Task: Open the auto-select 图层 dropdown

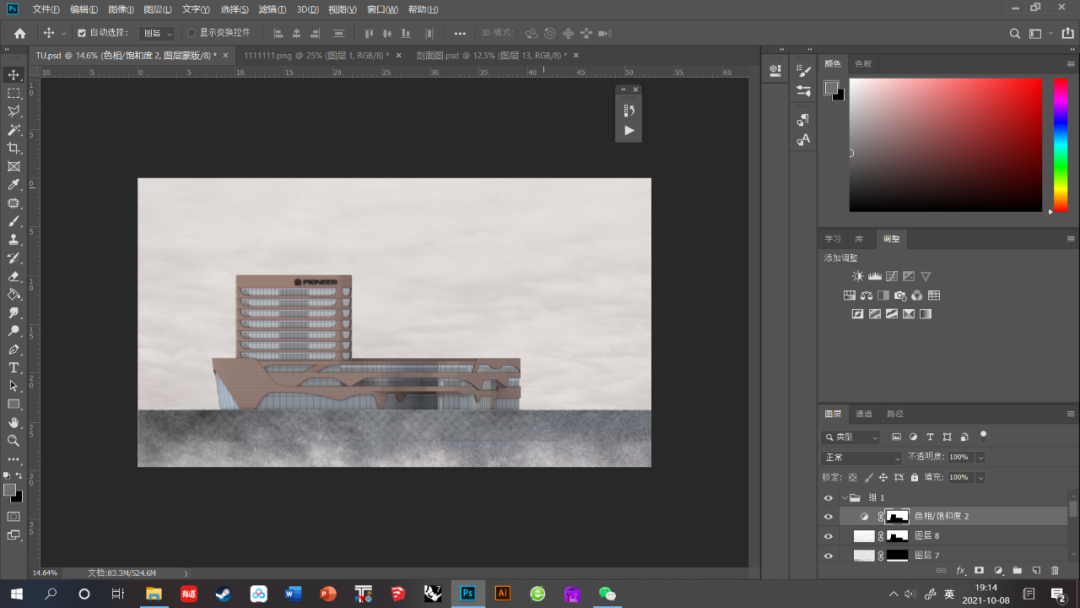Action: pos(157,33)
